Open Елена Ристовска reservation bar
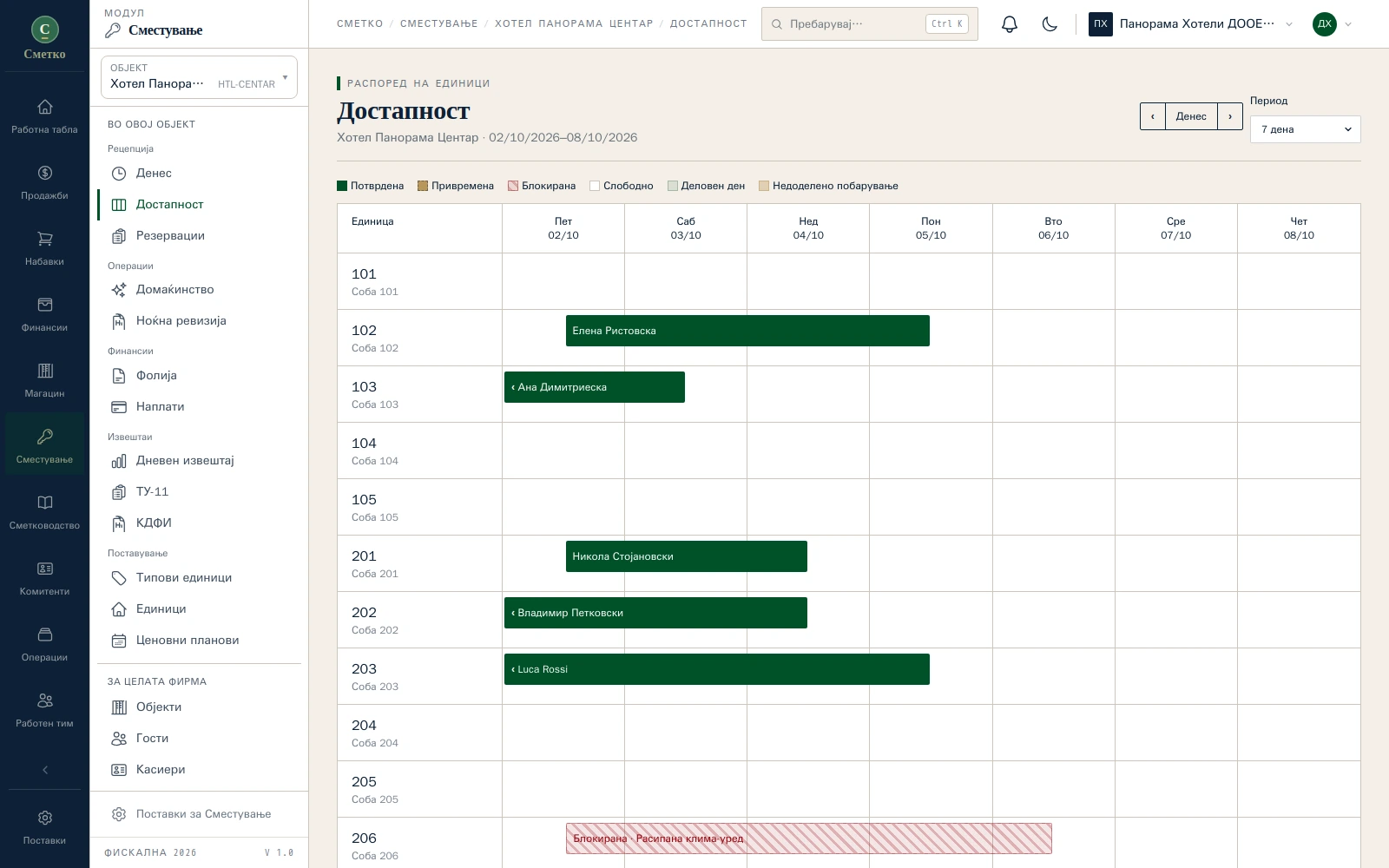 click(x=747, y=331)
